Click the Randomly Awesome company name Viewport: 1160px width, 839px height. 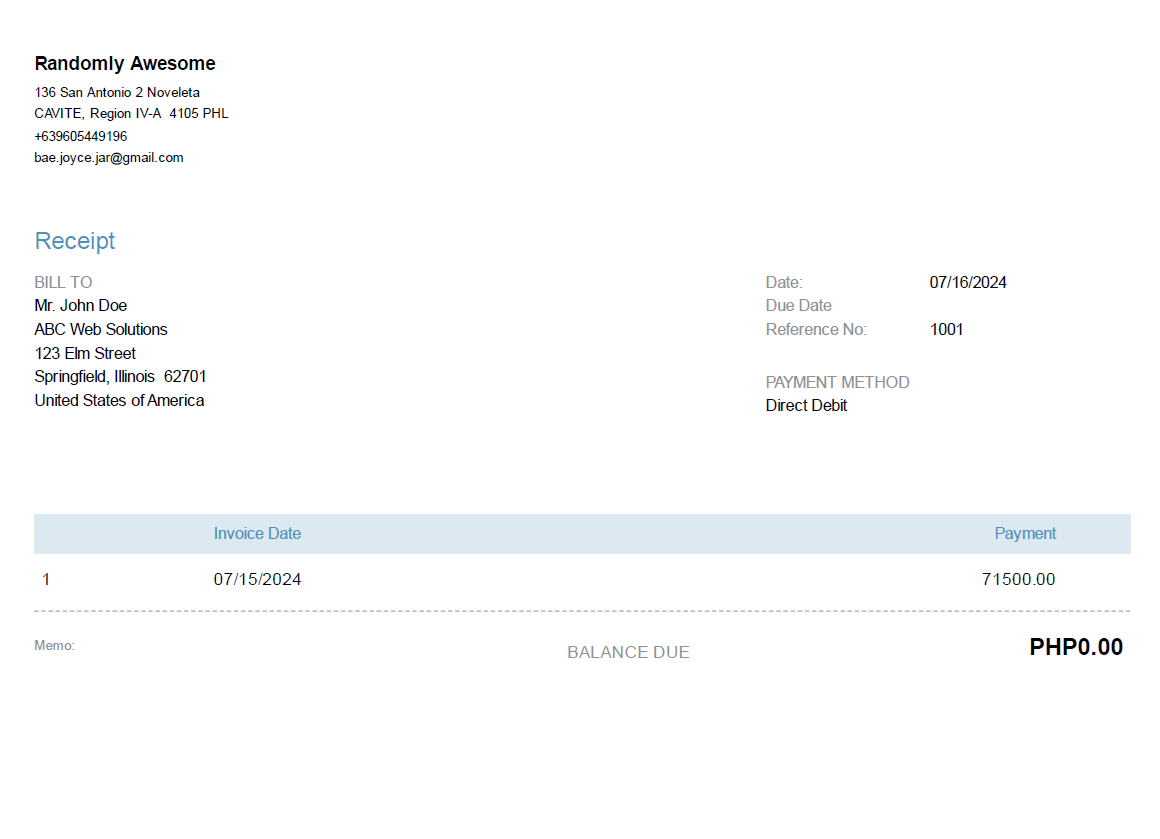tap(125, 64)
